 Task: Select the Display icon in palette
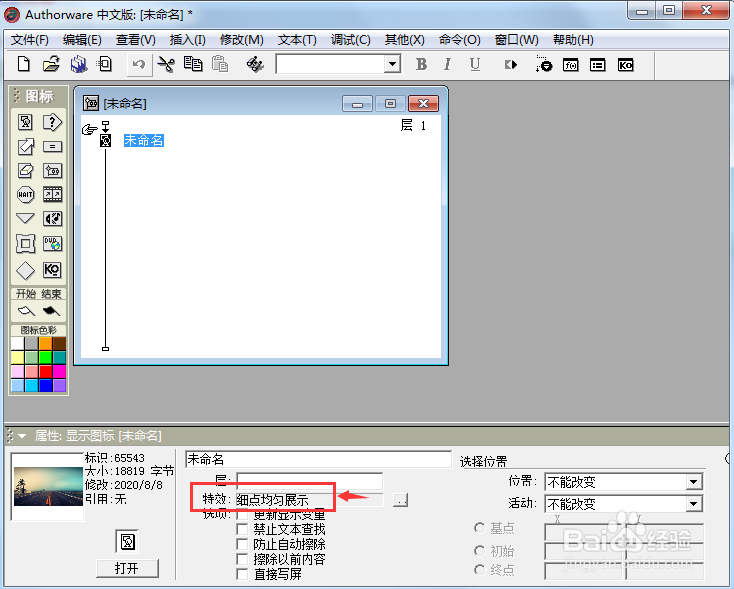click(x=25, y=122)
